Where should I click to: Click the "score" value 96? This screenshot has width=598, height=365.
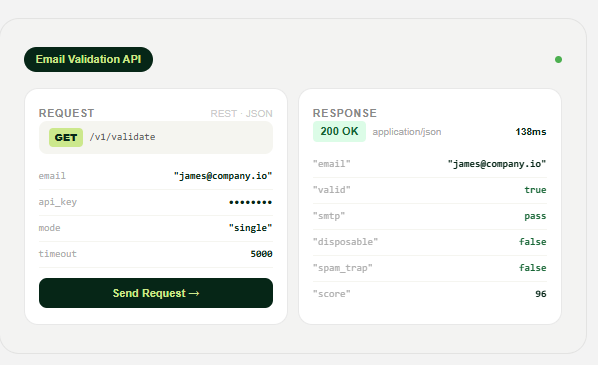pos(541,294)
